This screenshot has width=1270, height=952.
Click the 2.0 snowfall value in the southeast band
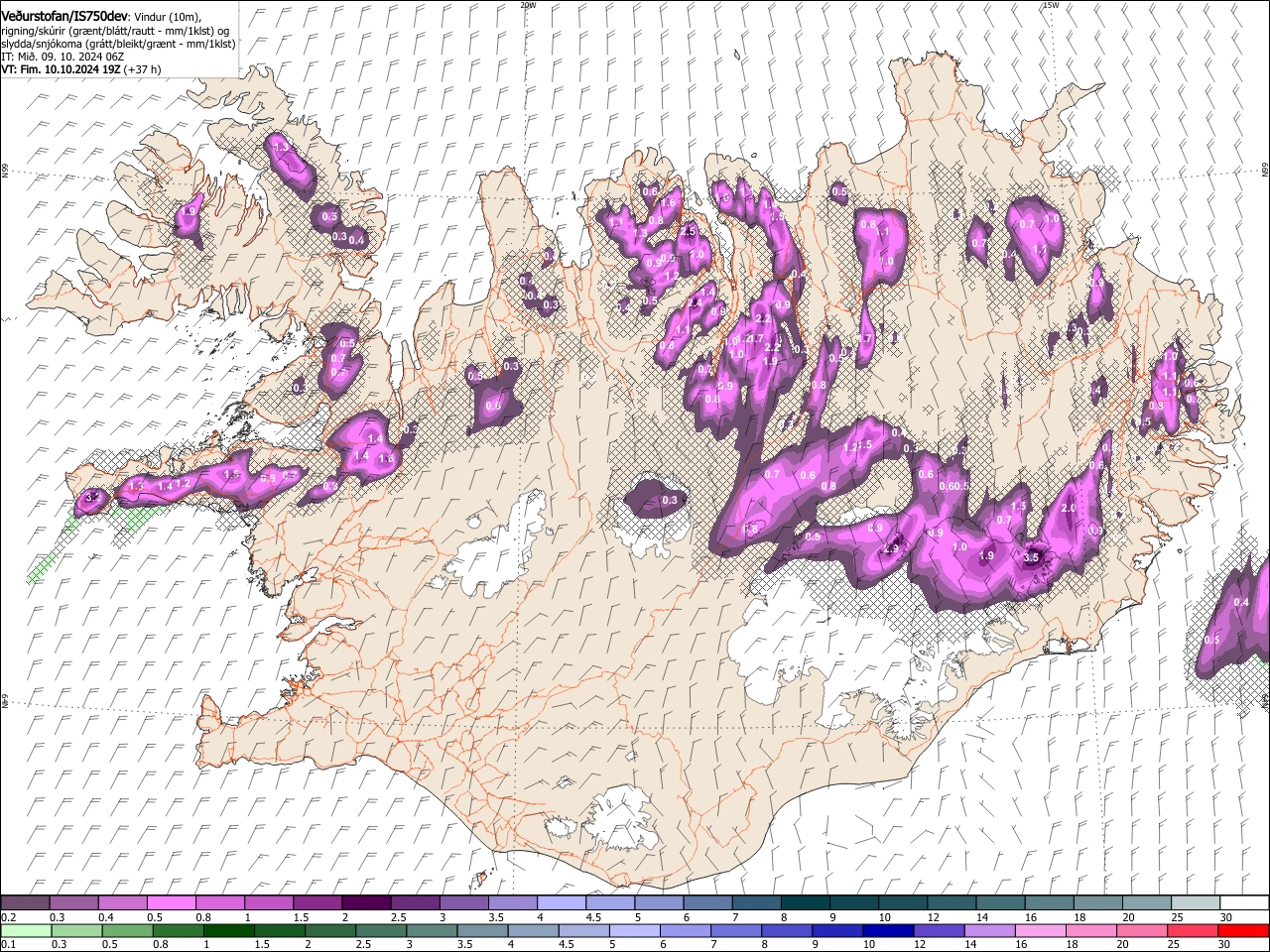tap(1068, 508)
